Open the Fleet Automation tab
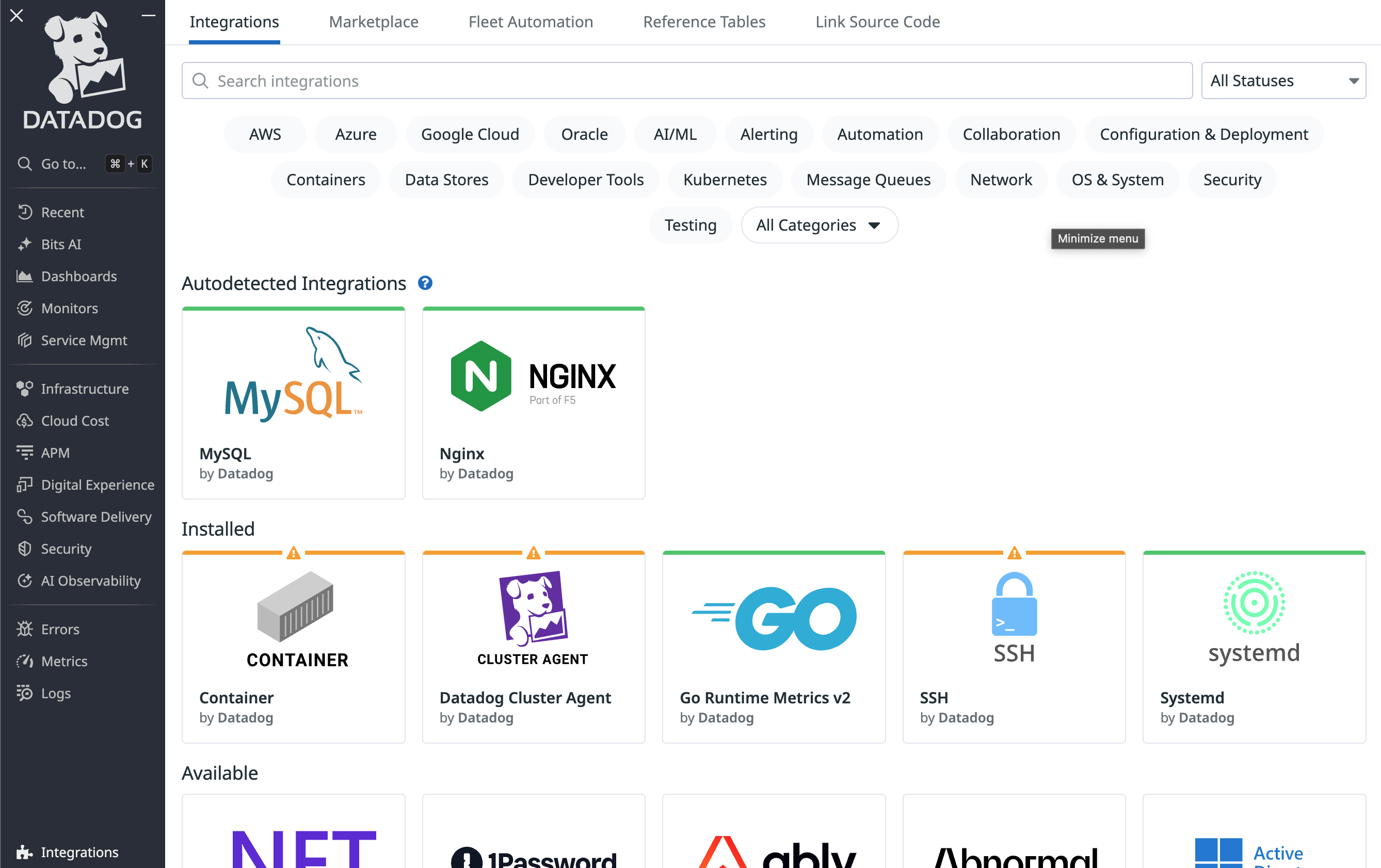 [531, 22]
